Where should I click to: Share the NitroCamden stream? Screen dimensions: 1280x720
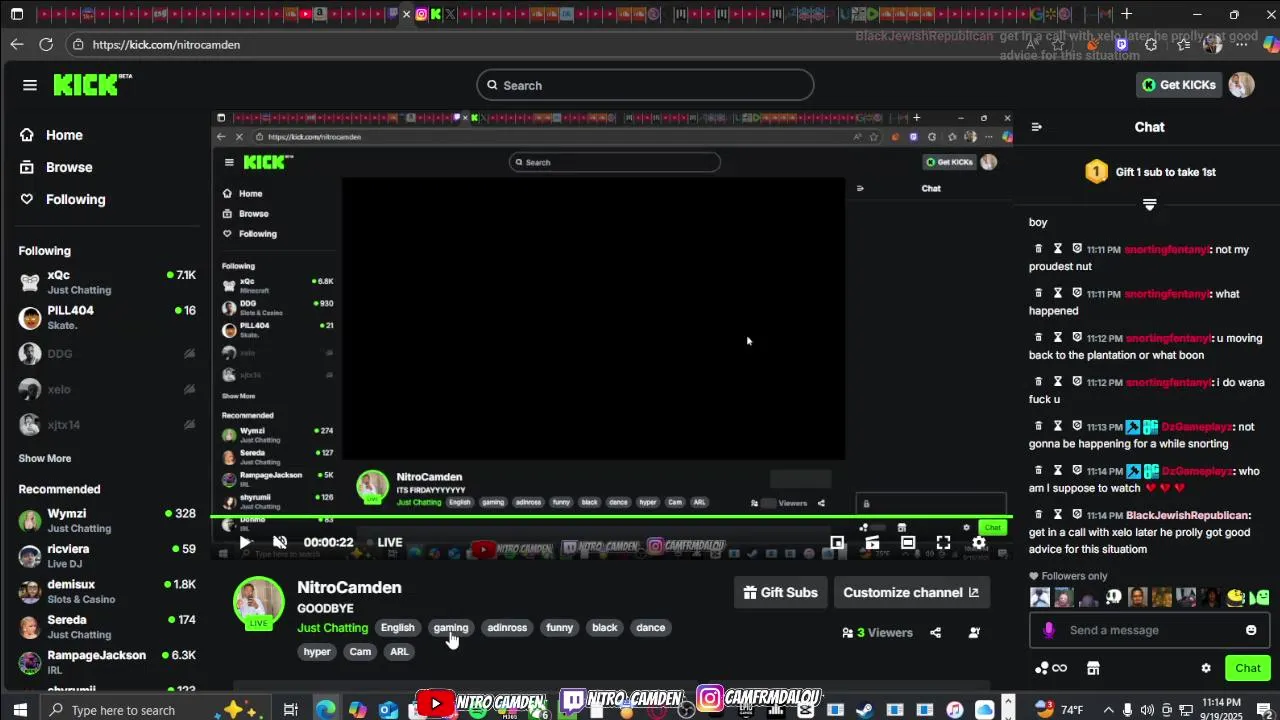(x=936, y=632)
